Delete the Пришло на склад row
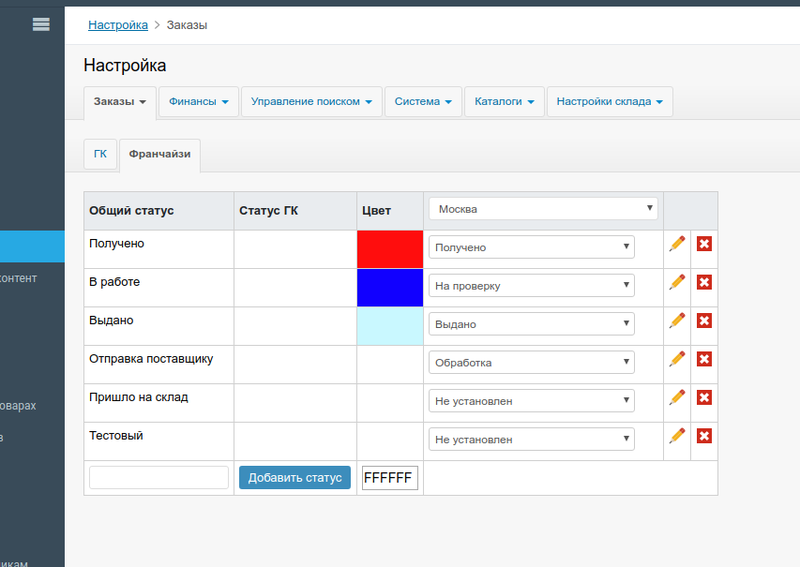800x567 pixels. tap(704, 398)
